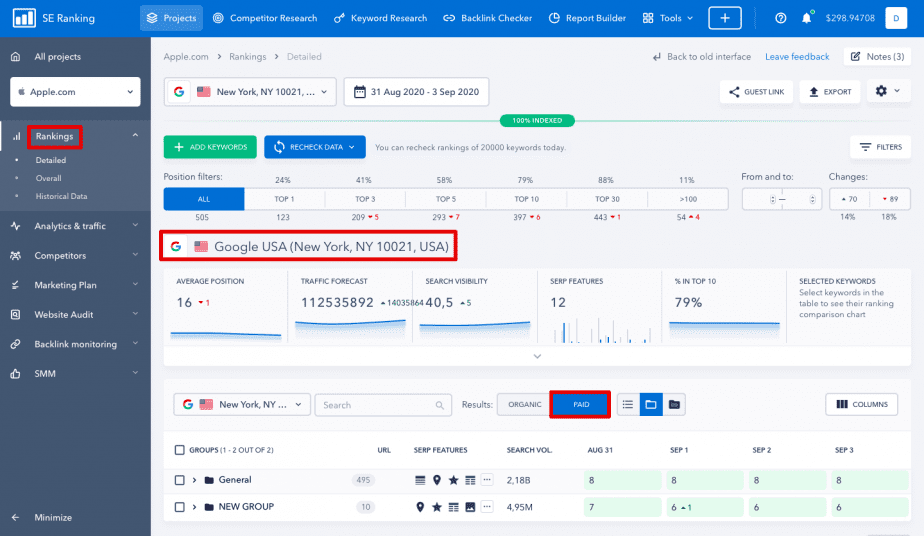This screenshot has height=536, width=924.
Task: Filter changes by 89 declined
Action: 890,199
